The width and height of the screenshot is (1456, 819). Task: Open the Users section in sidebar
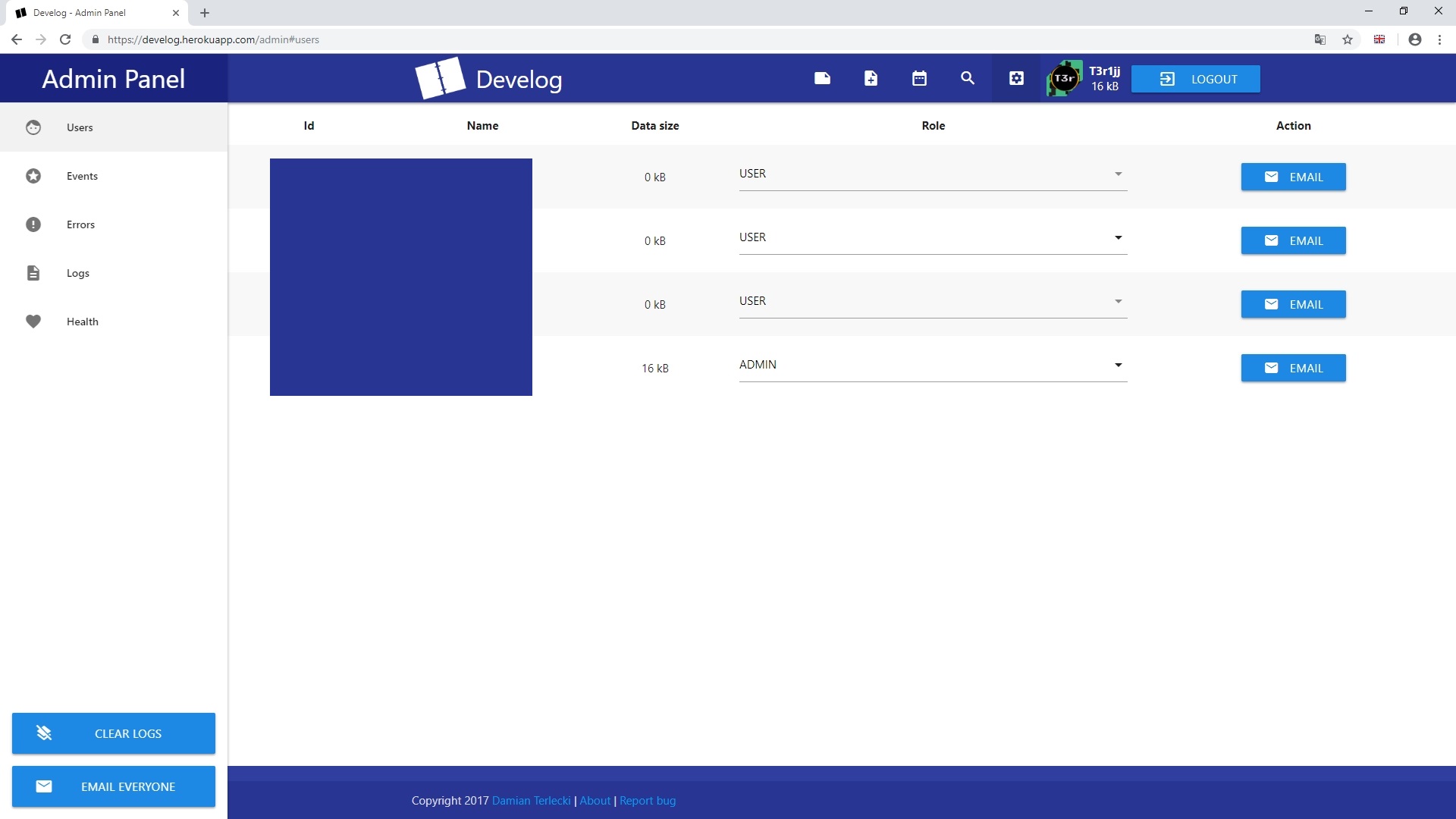(114, 127)
